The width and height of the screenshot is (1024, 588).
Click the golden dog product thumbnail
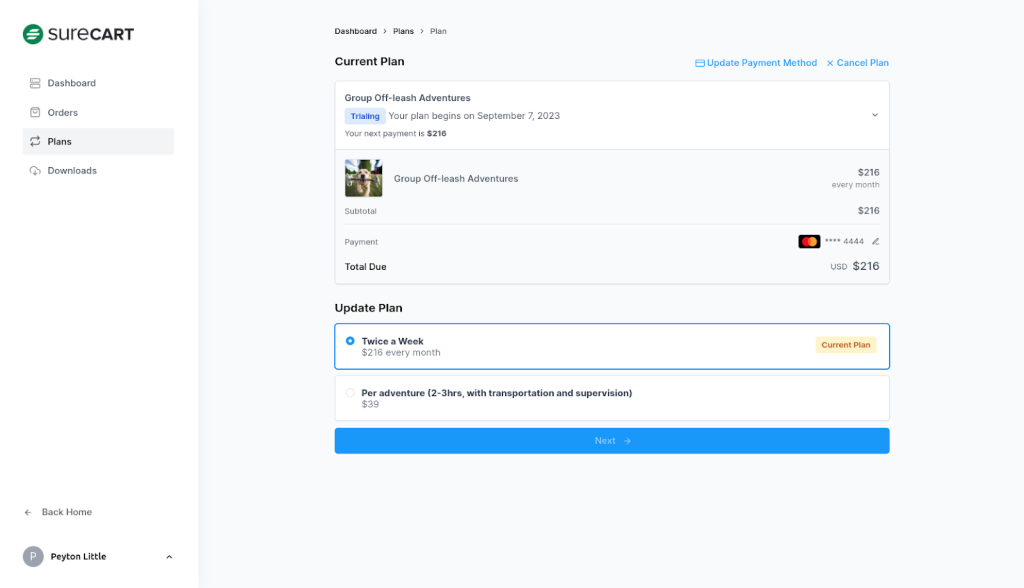click(x=363, y=178)
